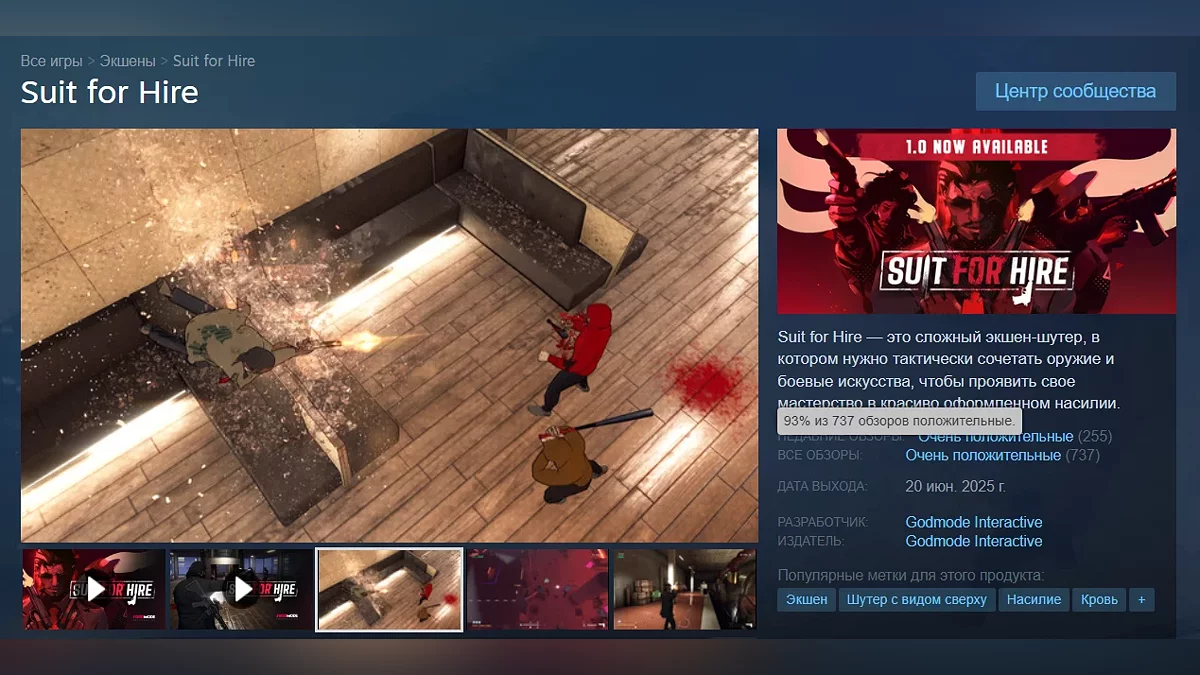
Task: Click the ВСЕ ОБЗОРЫ label
Action: pyautogui.click(x=820, y=455)
